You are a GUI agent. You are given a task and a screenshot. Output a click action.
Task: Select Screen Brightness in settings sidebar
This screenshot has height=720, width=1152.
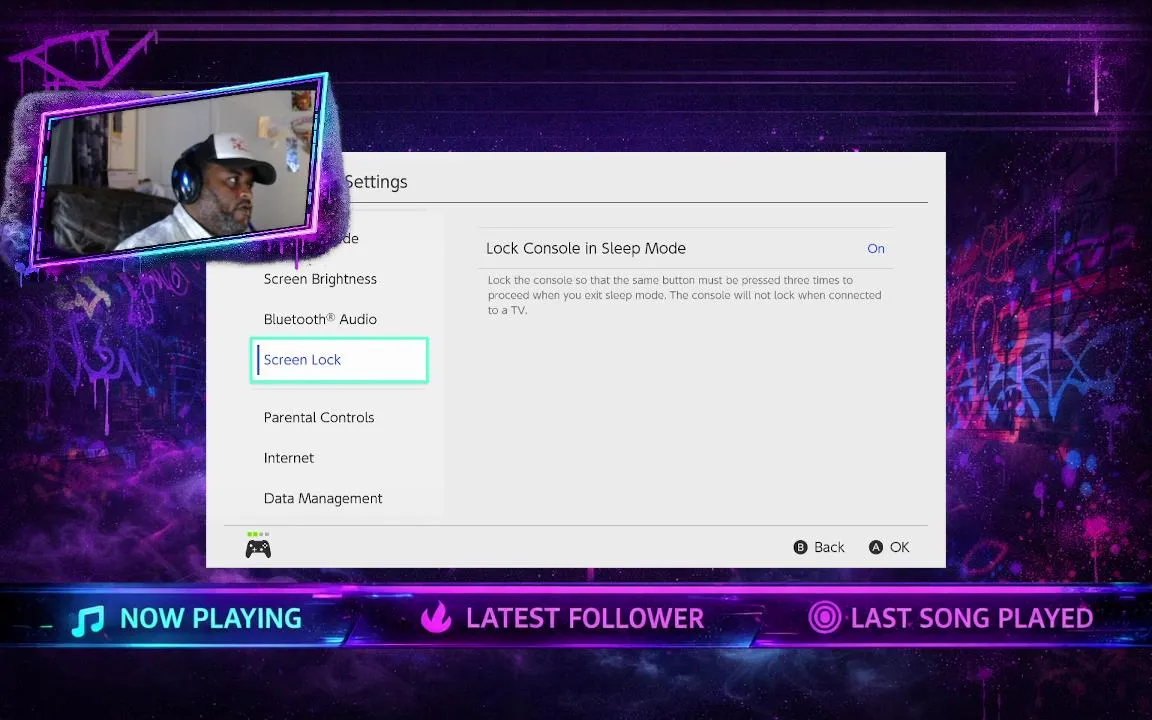tap(320, 279)
